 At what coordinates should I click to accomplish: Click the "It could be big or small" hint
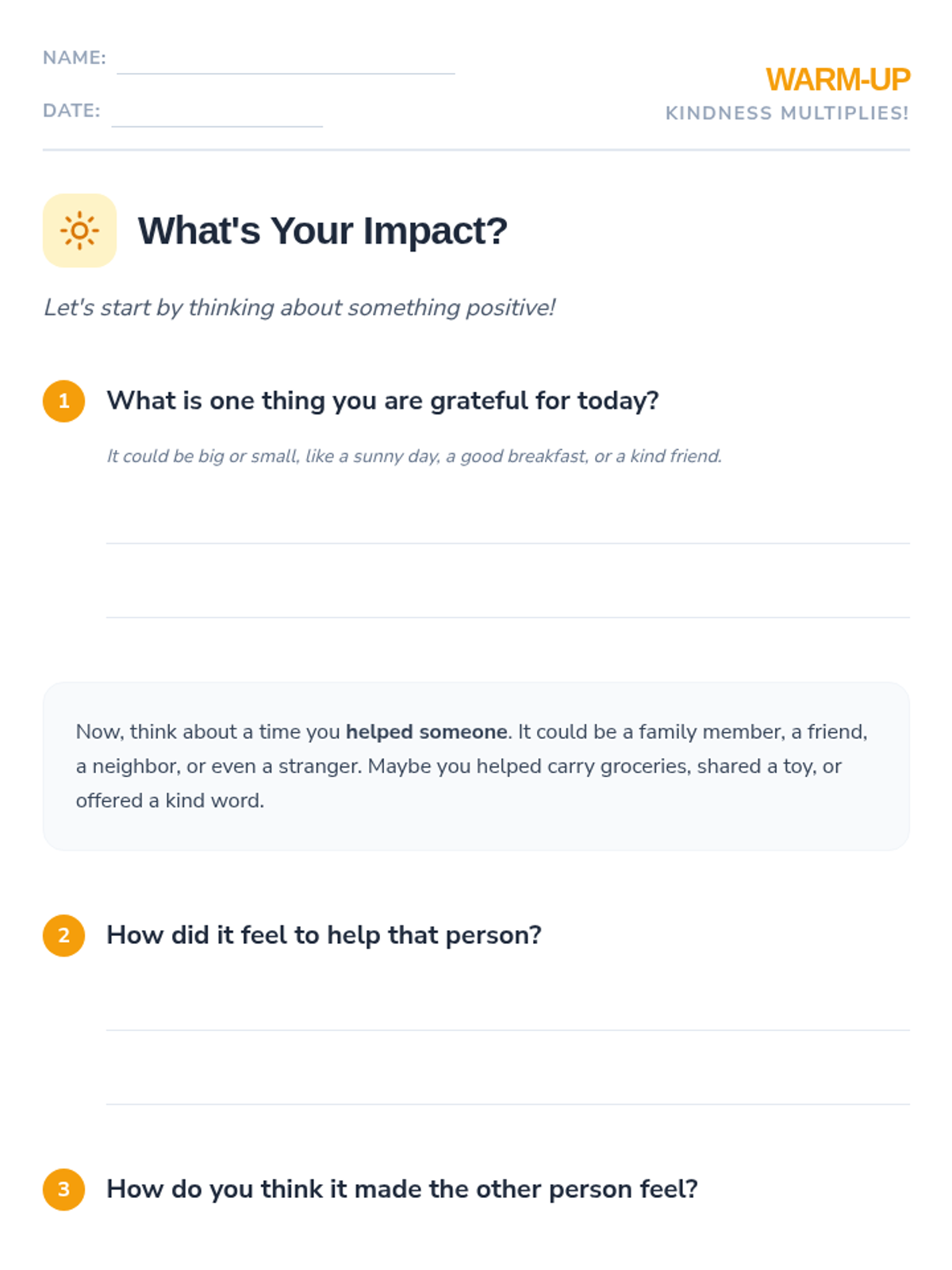coord(414,456)
